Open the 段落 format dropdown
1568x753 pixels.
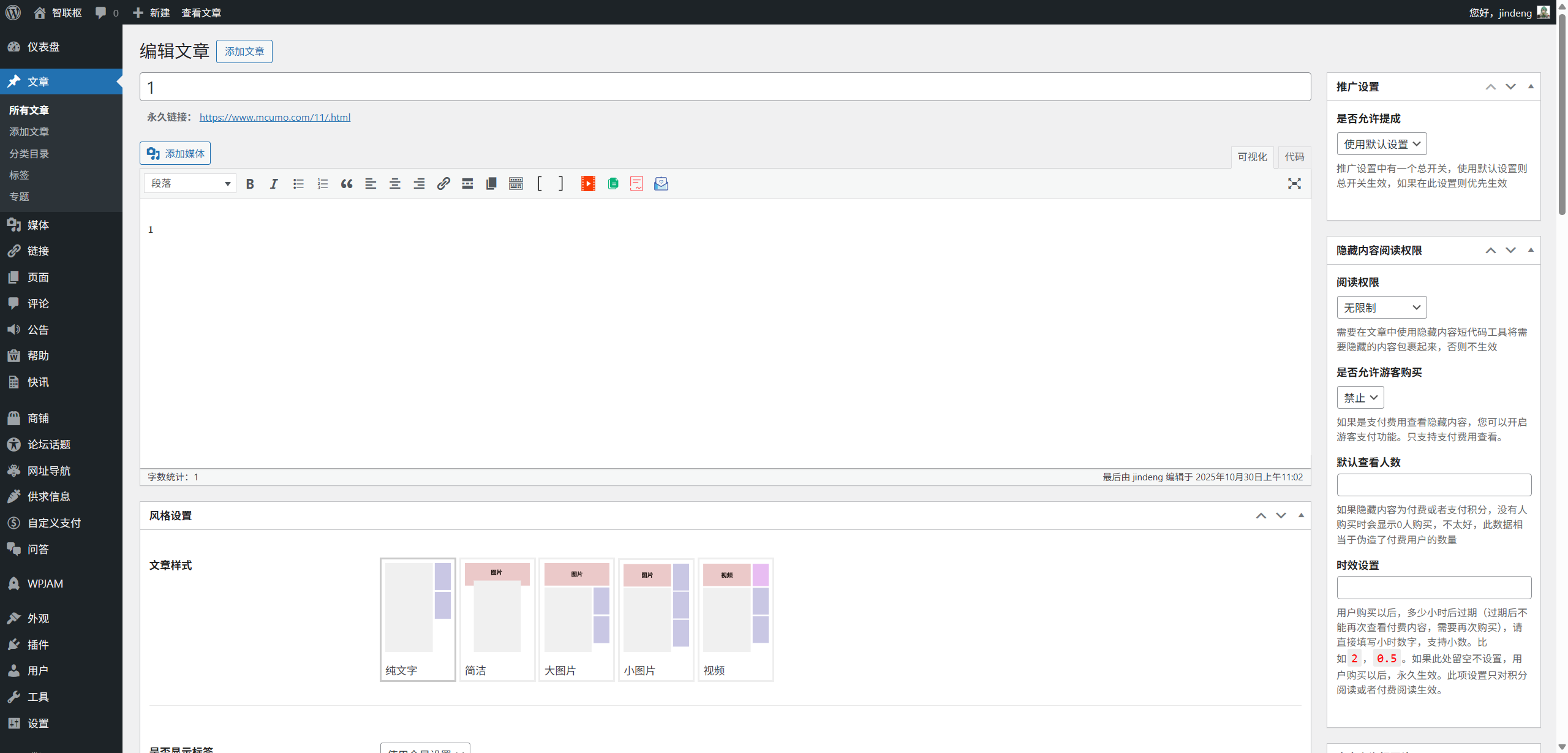pyautogui.click(x=190, y=184)
